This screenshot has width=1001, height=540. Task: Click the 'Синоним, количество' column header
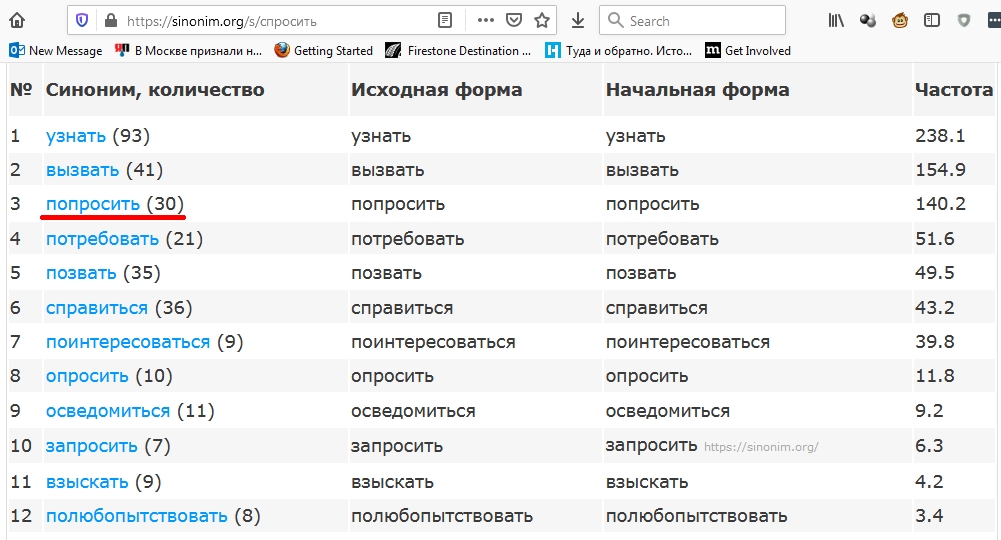tap(155, 90)
